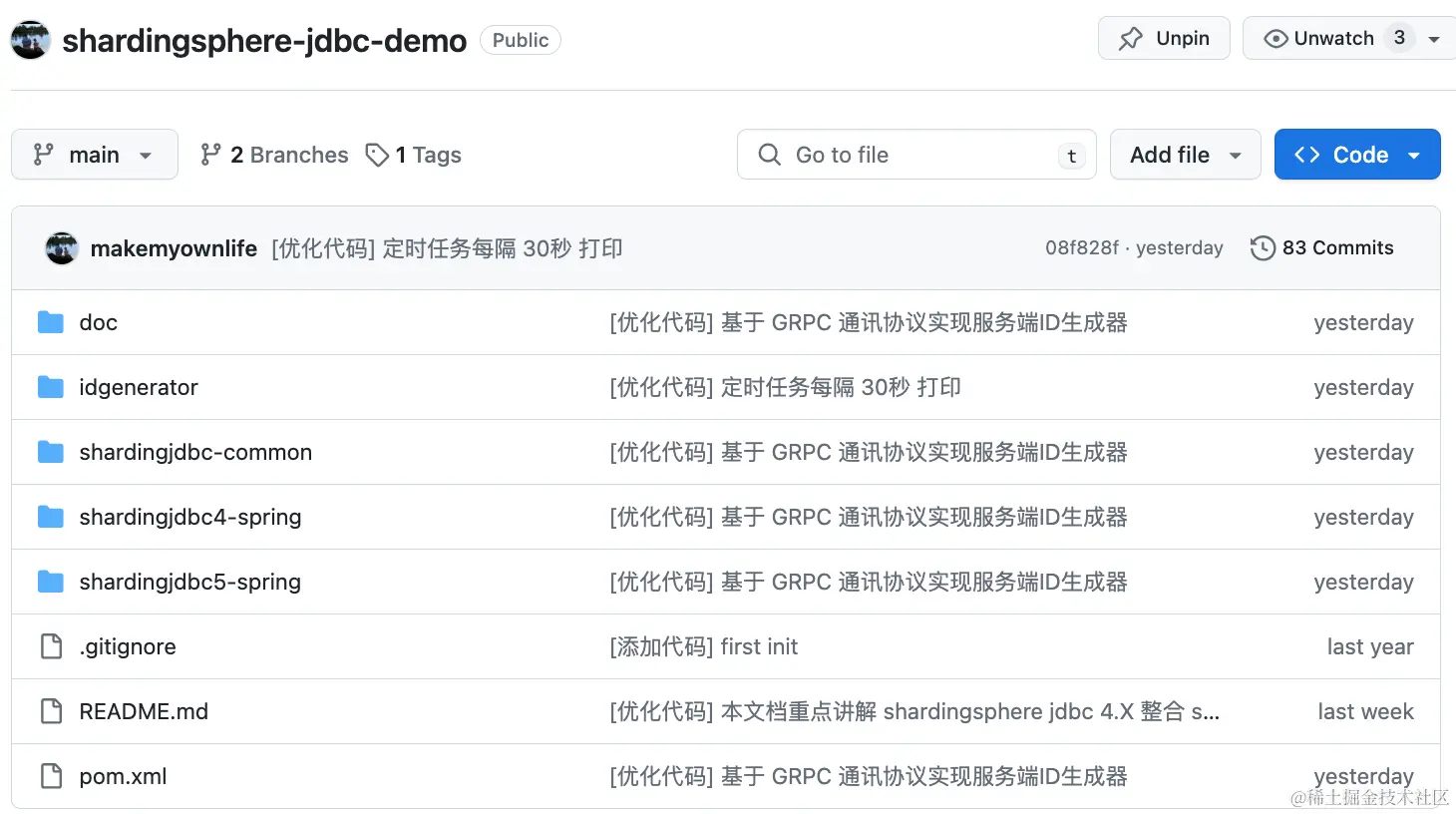The width and height of the screenshot is (1456, 814).
Task: Click the shardingjdbc5-spring folder icon
Action: tap(51, 582)
